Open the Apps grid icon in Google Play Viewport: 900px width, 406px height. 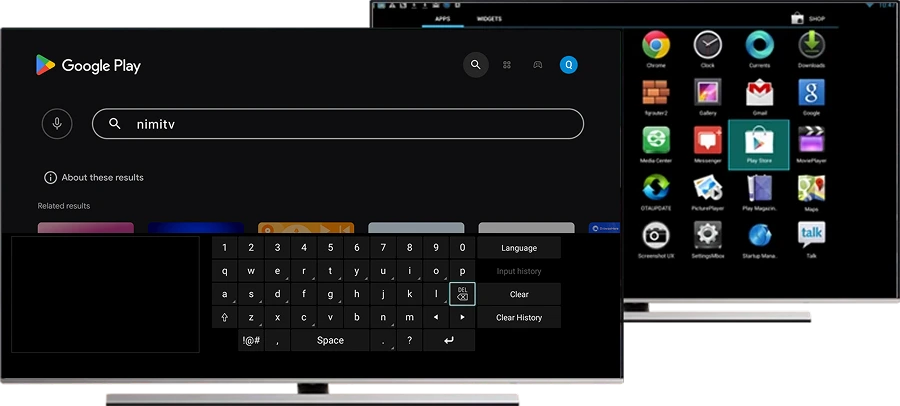point(507,65)
